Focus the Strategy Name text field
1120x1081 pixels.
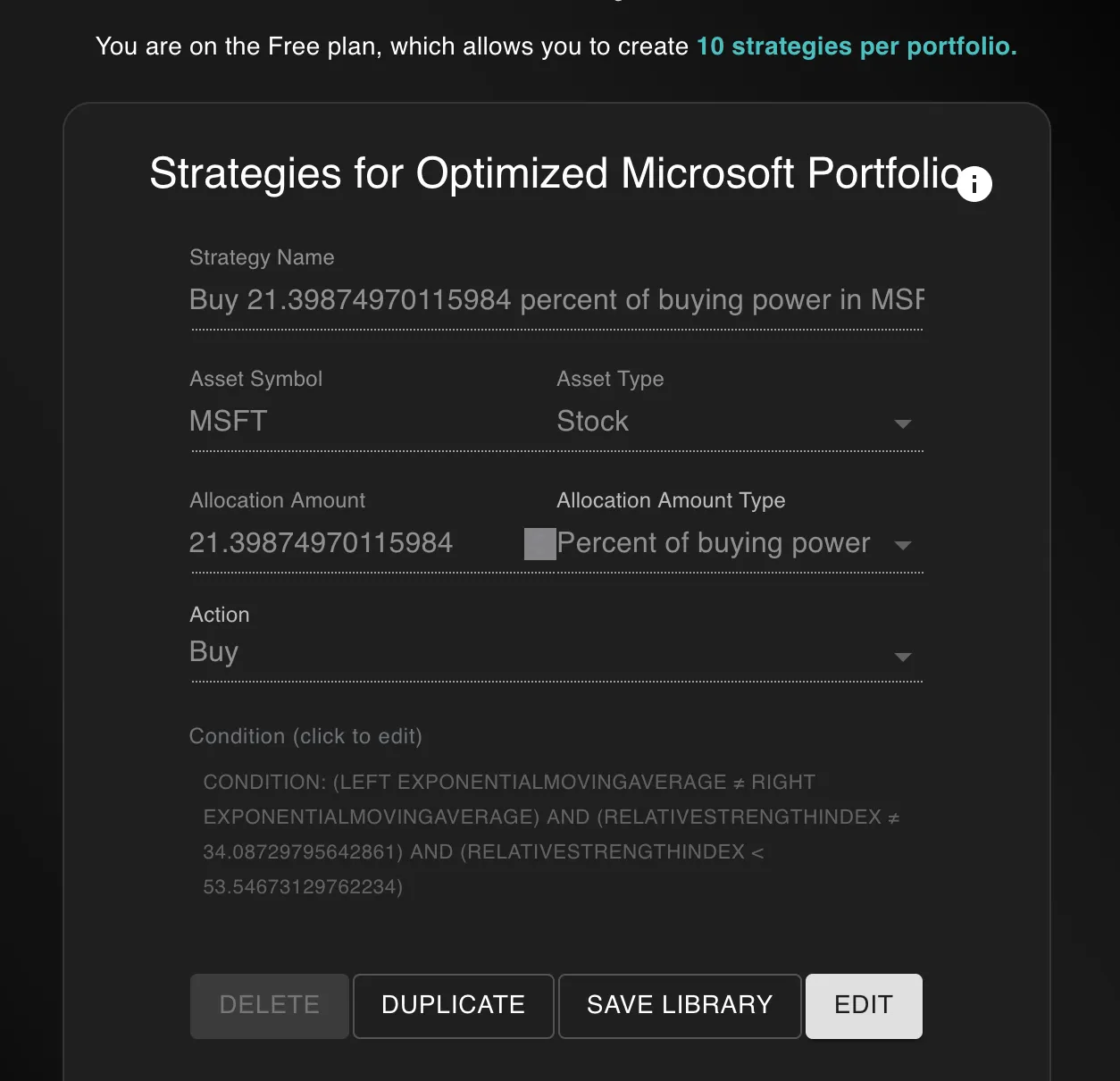click(x=556, y=300)
